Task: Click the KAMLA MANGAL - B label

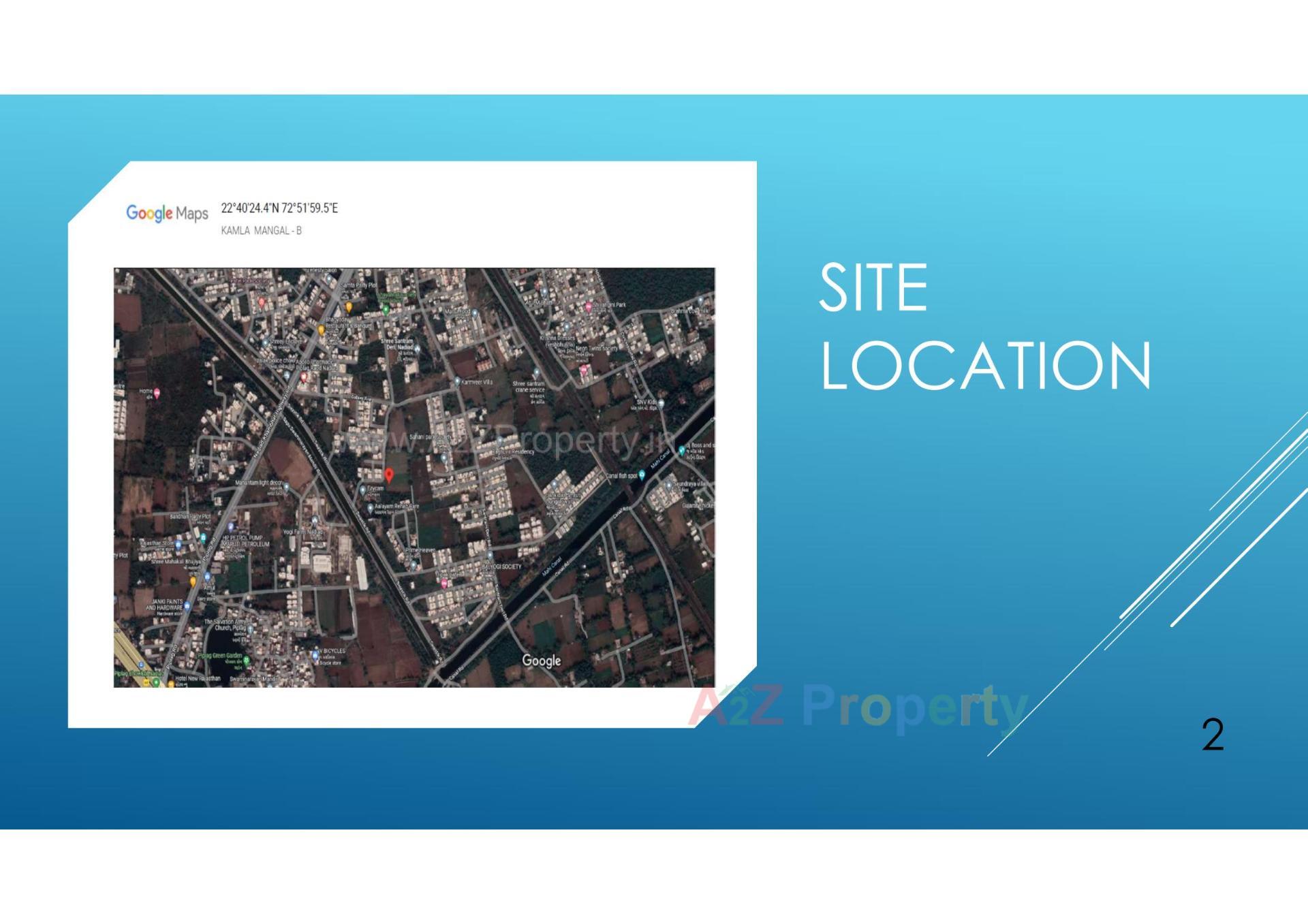Action: [x=261, y=231]
